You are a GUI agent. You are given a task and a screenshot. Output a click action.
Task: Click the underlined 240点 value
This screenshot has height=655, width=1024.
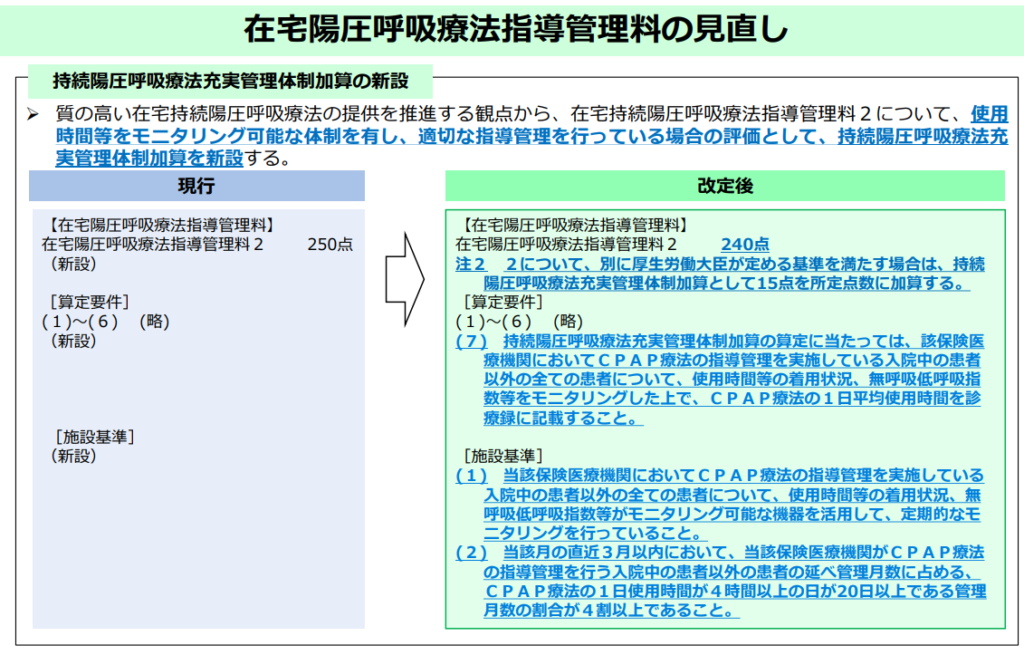point(745,245)
